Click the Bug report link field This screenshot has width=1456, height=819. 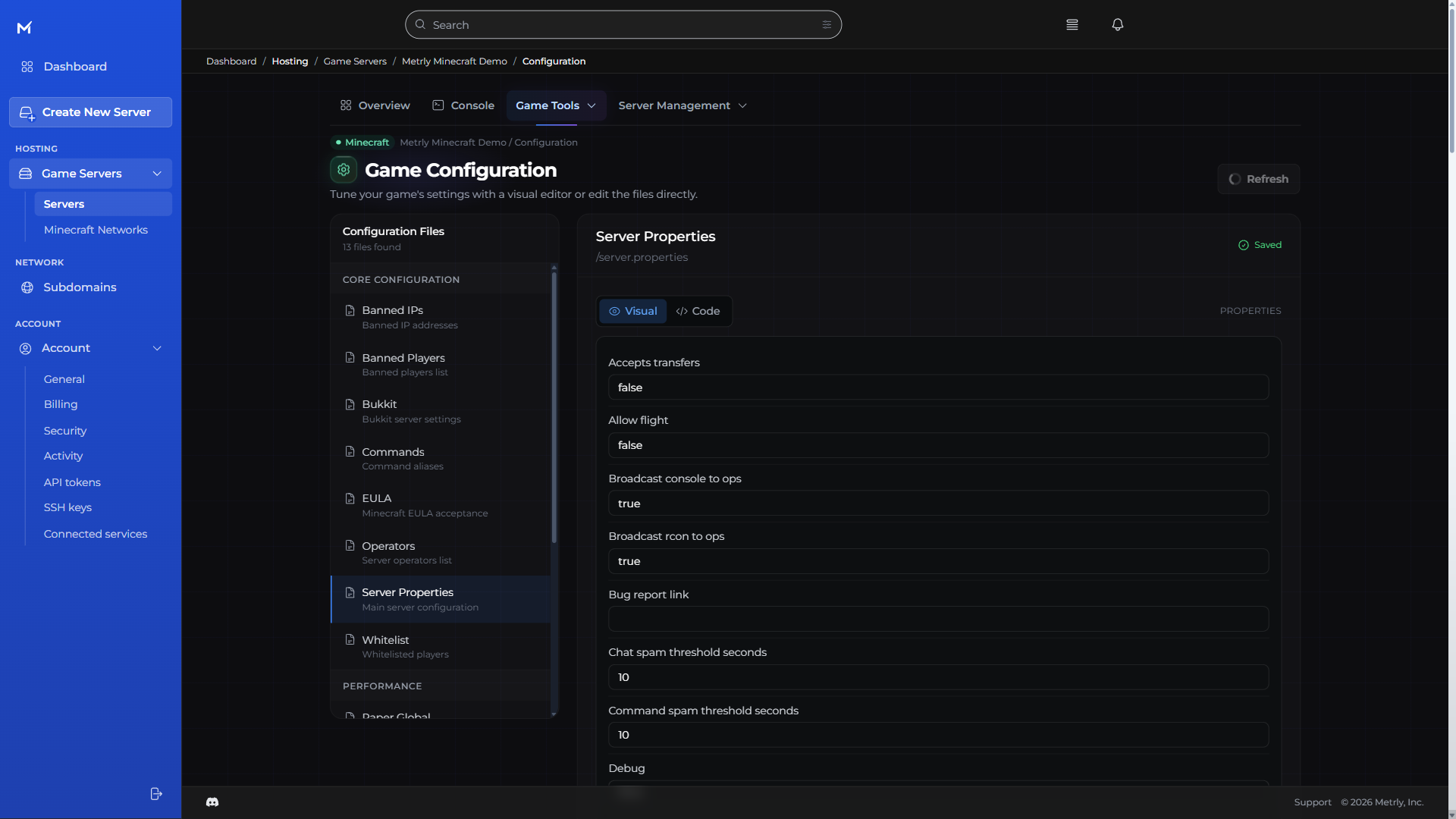point(938,619)
